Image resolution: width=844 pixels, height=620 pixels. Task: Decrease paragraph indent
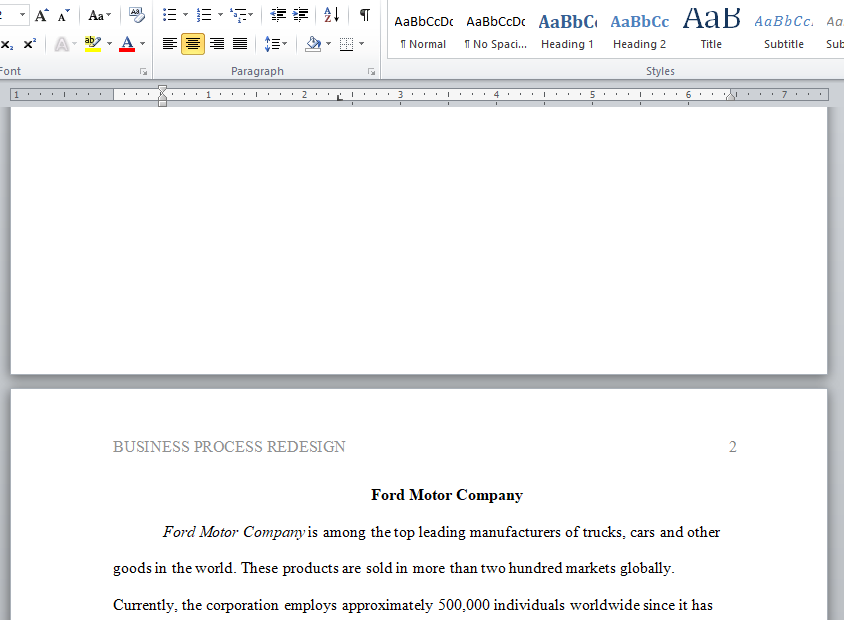click(x=278, y=15)
